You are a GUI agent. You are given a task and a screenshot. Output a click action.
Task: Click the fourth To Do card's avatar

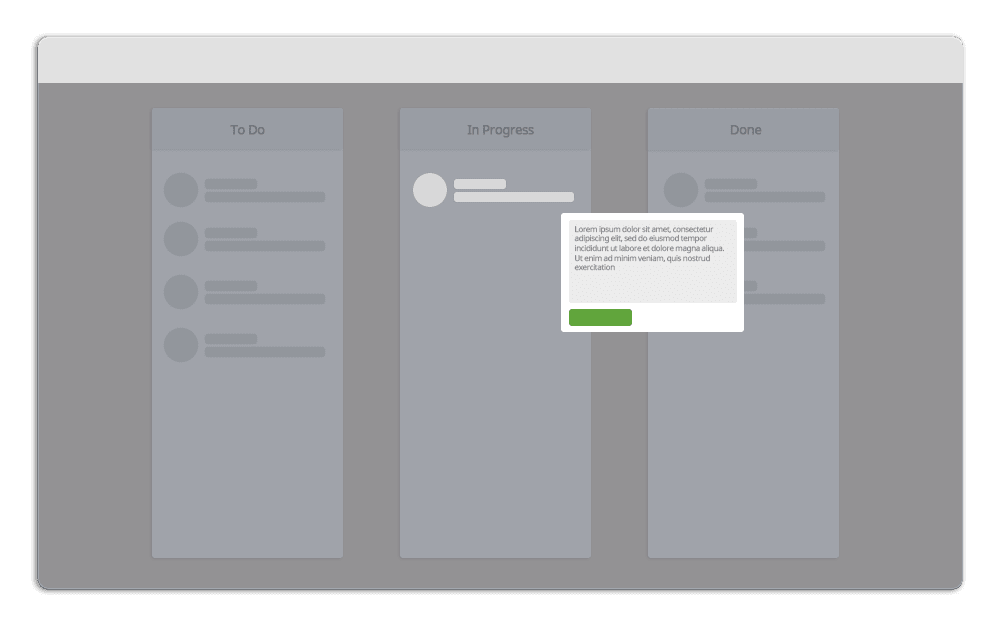[181, 345]
